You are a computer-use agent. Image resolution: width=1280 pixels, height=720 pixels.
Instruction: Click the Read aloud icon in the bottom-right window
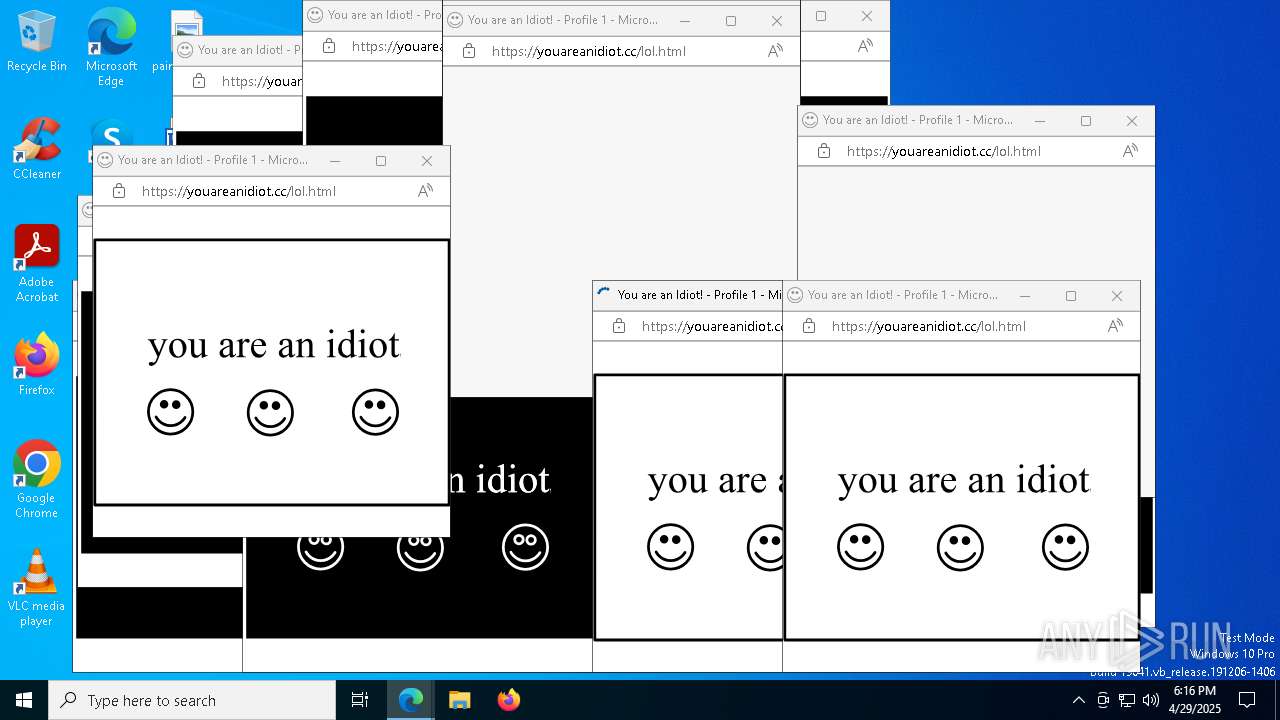point(1115,326)
